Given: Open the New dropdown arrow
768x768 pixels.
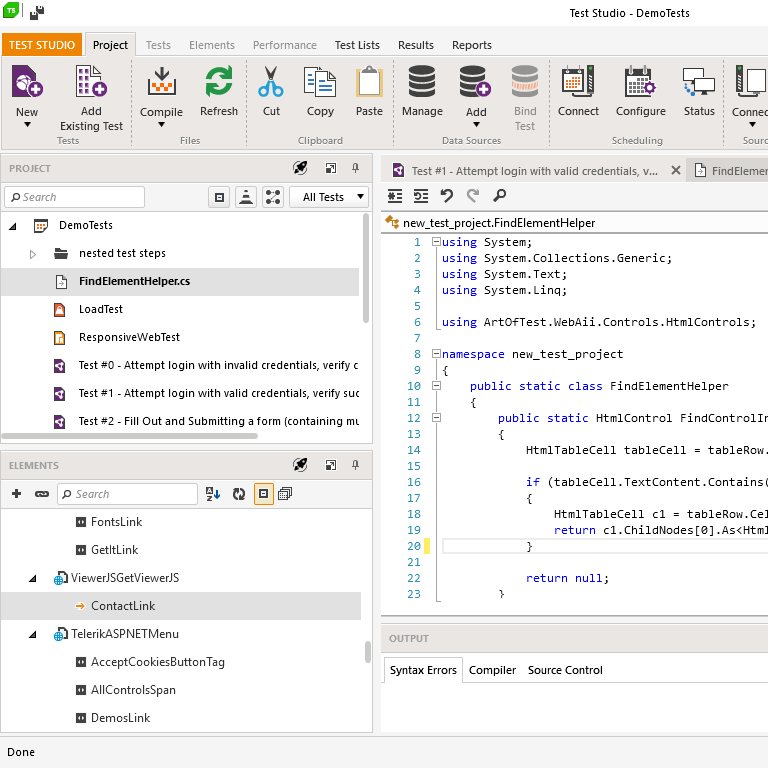Looking at the screenshot, I should point(27,125).
